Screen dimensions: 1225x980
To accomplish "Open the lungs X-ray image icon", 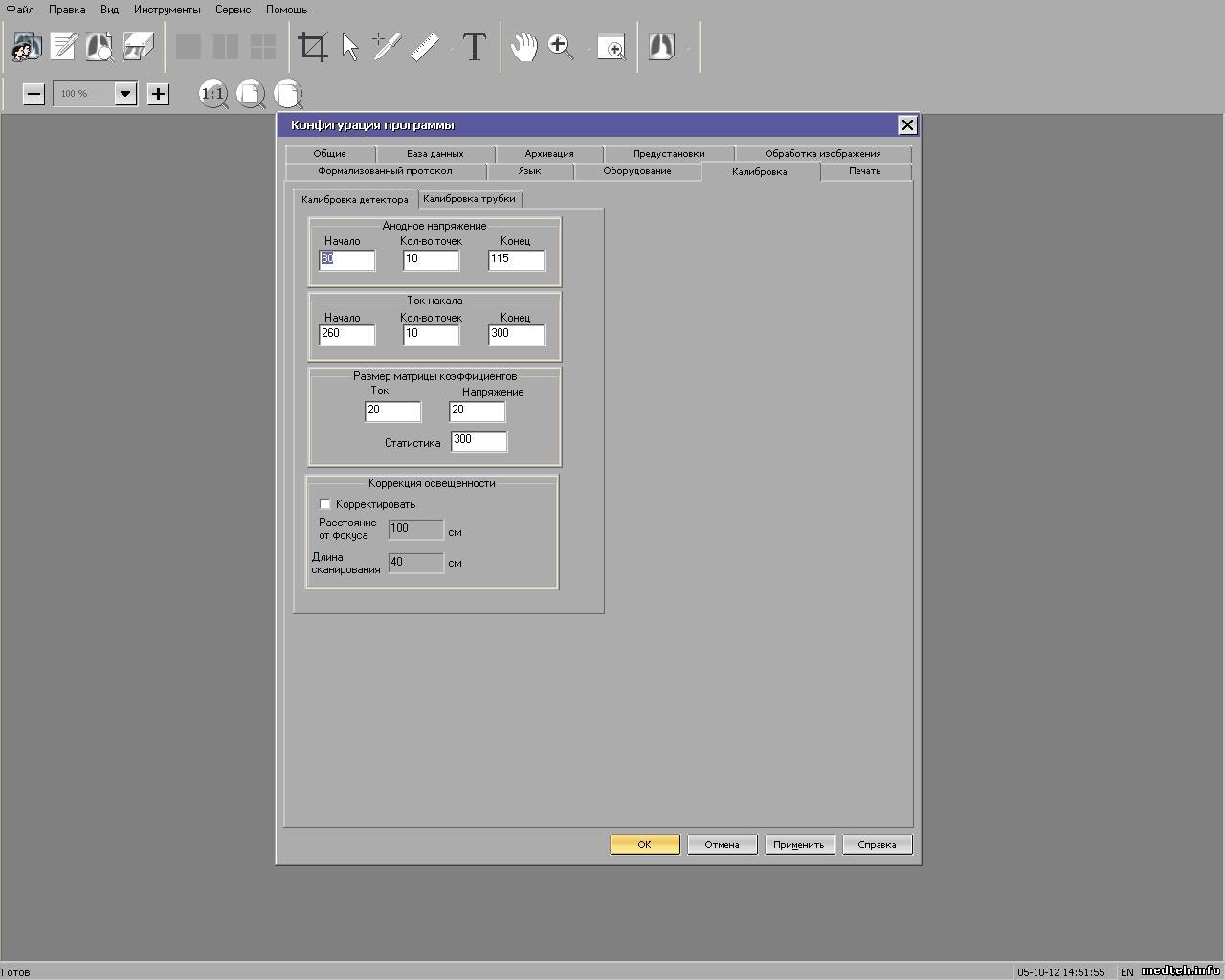I will 661,47.
